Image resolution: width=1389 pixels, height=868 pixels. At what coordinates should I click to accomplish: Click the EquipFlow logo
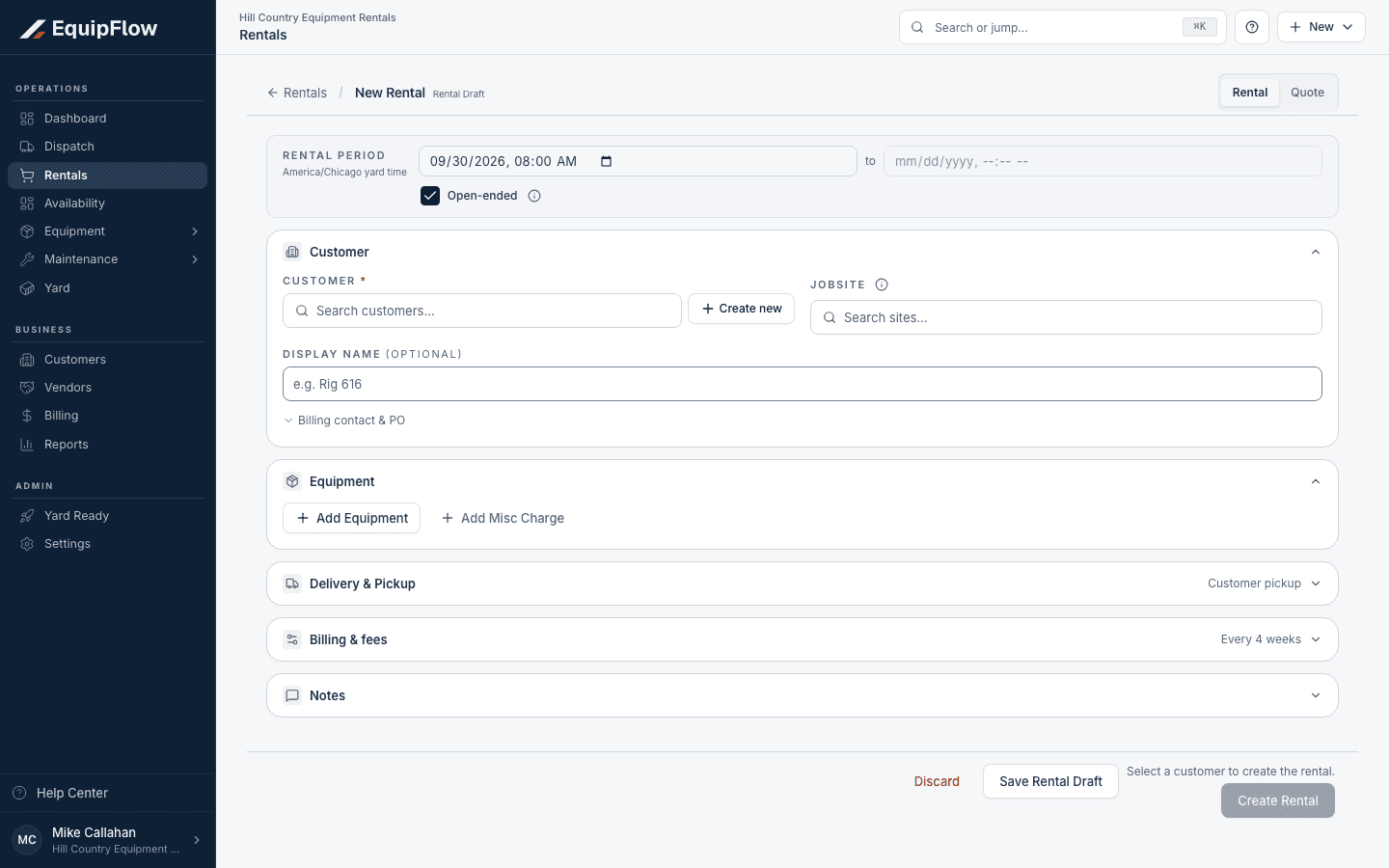point(89,29)
